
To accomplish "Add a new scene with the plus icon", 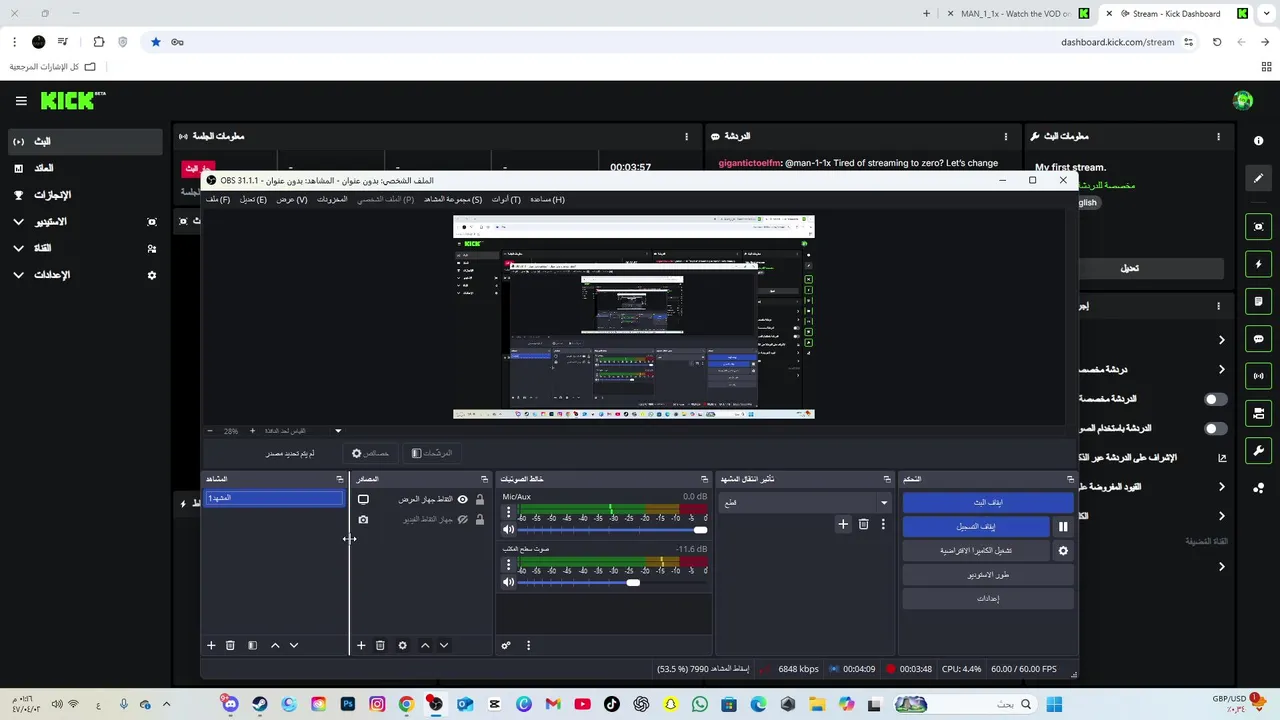I will 211,645.
